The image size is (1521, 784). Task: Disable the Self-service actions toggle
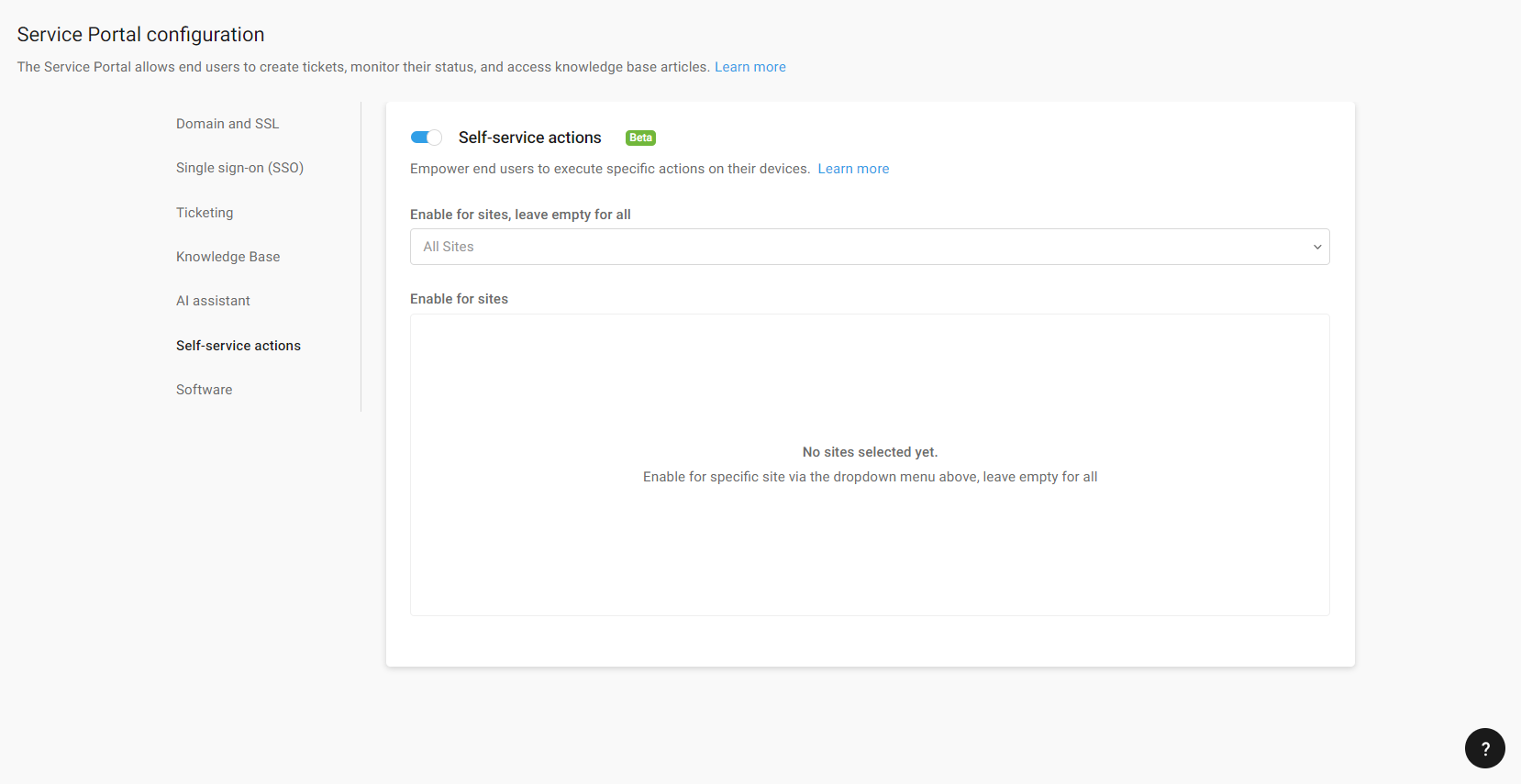427,138
